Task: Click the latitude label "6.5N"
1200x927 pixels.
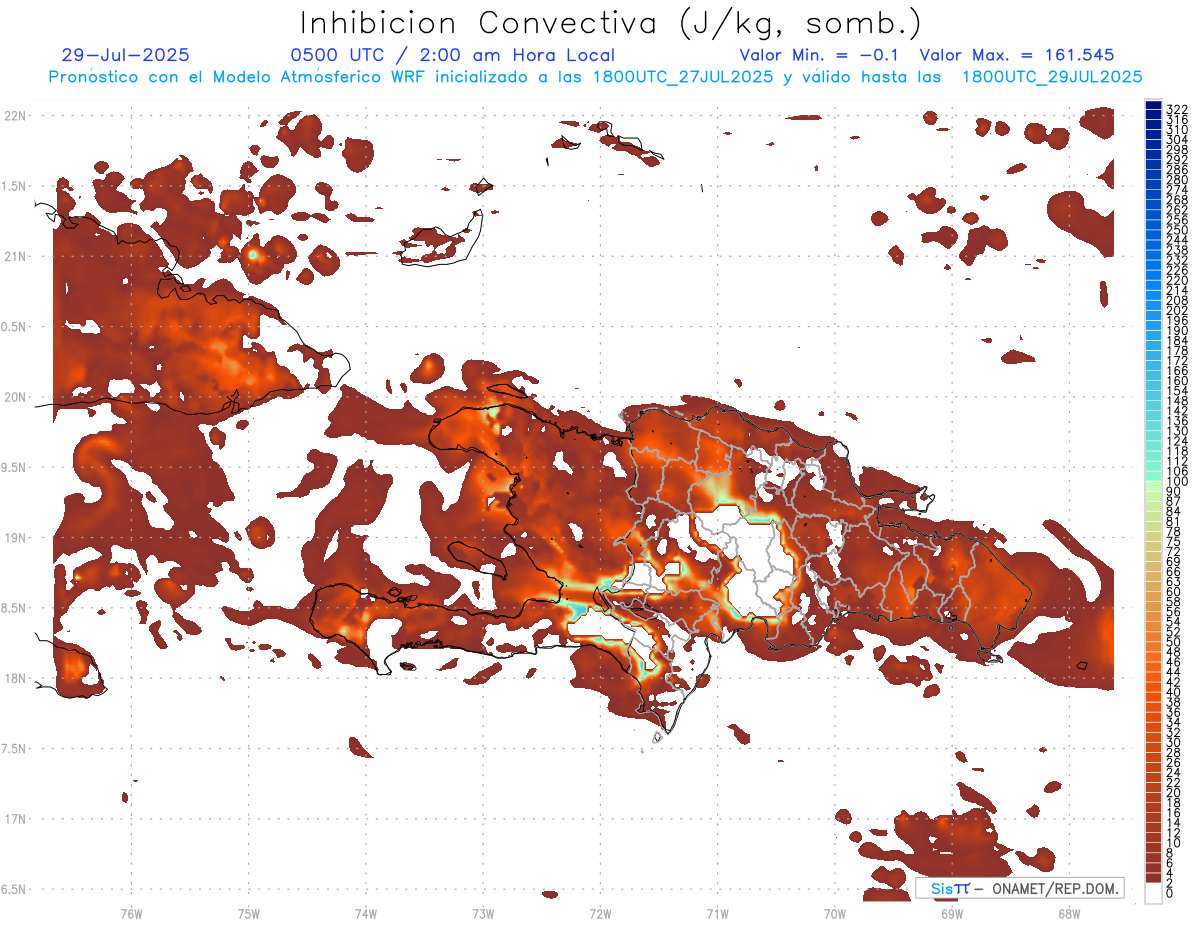Action: pyautogui.click(x=13, y=889)
